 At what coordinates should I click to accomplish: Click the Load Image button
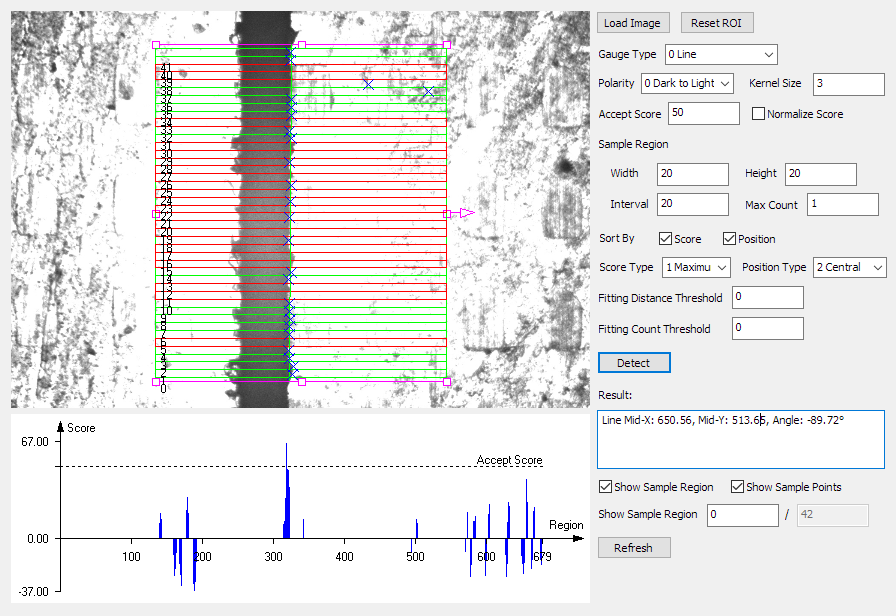(x=633, y=23)
